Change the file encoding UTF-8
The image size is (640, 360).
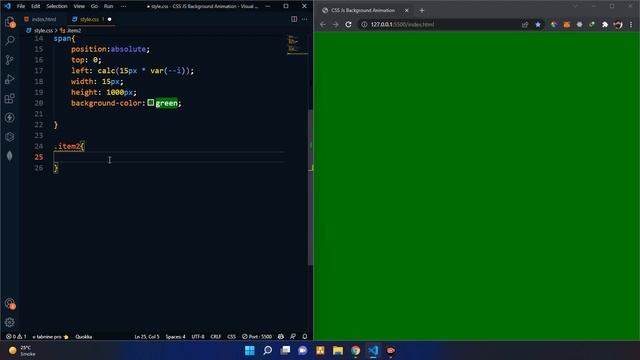(x=198, y=337)
